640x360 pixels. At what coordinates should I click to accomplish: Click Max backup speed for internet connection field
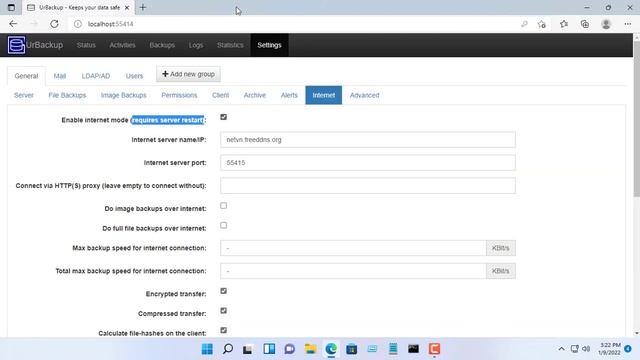(353, 248)
